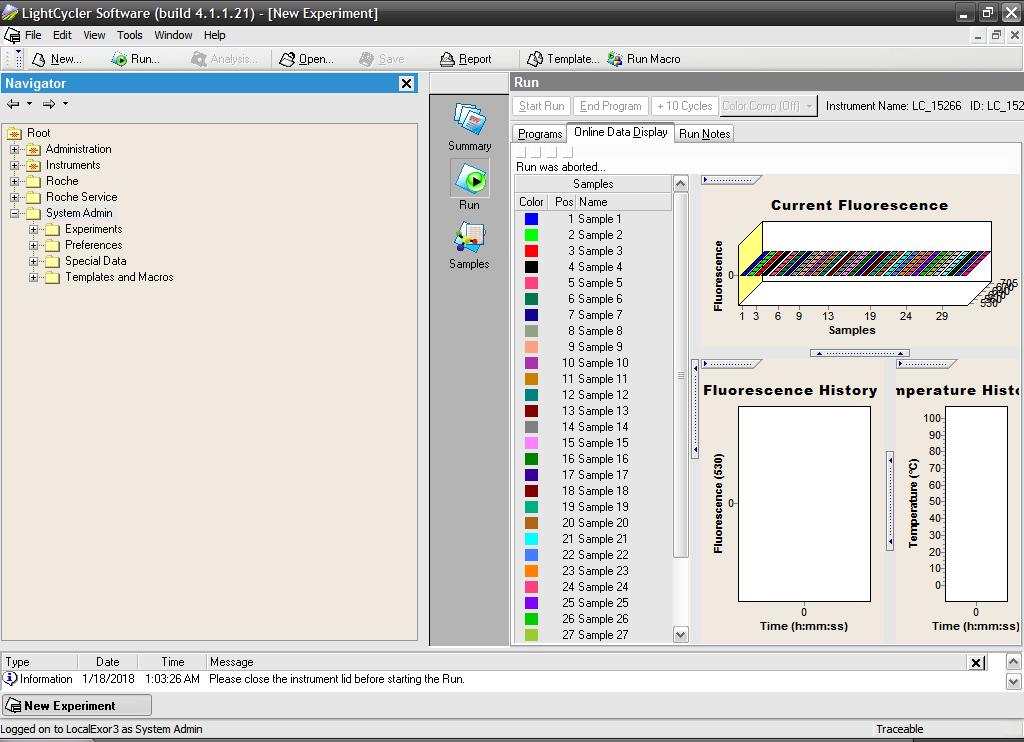
Task: Open the forward arrow history dropdown
Action: point(65,104)
